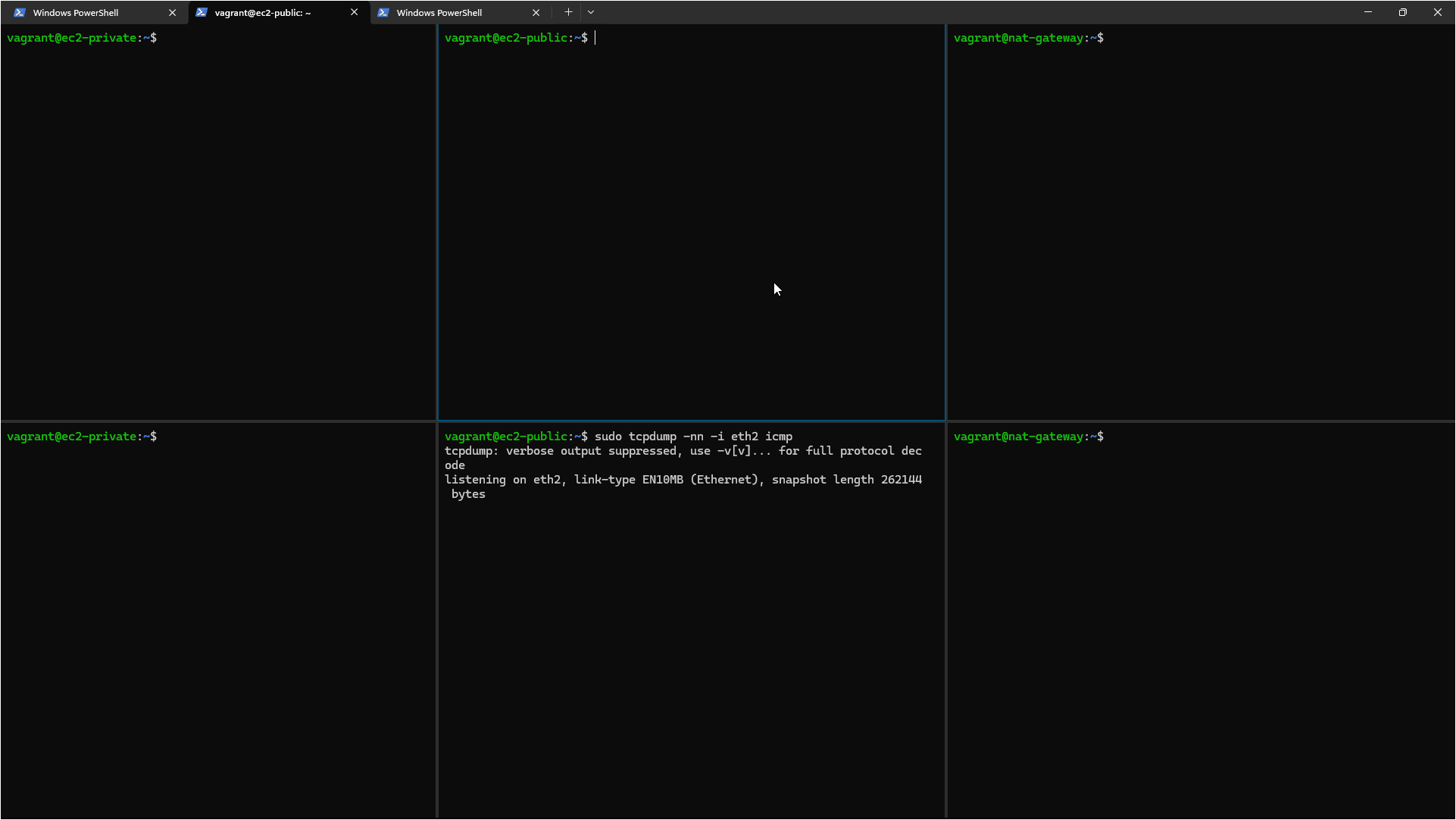This screenshot has width=1456, height=820.
Task: Open a new tab with the plus button
Action: pos(568,12)
